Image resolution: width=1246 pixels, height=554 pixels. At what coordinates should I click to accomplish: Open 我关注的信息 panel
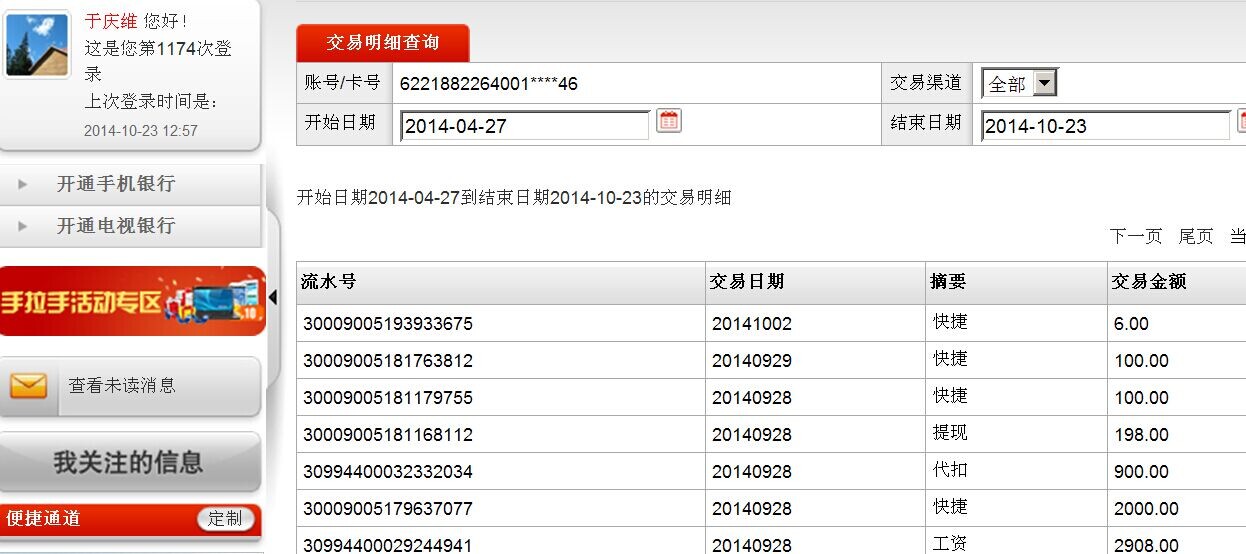130,462
